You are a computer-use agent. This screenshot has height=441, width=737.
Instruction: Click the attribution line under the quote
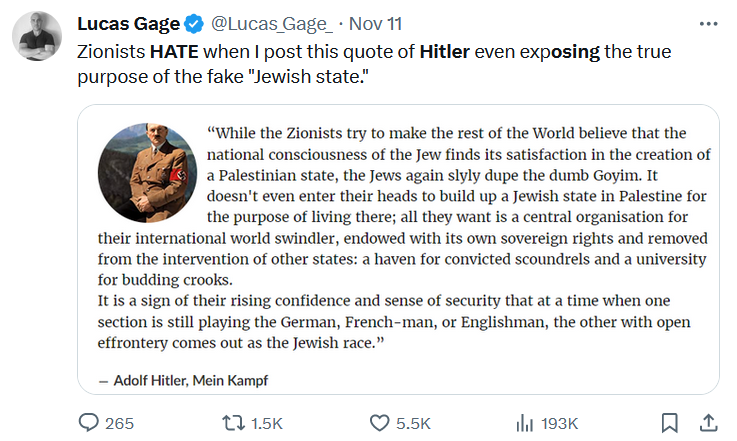(183, 380)
